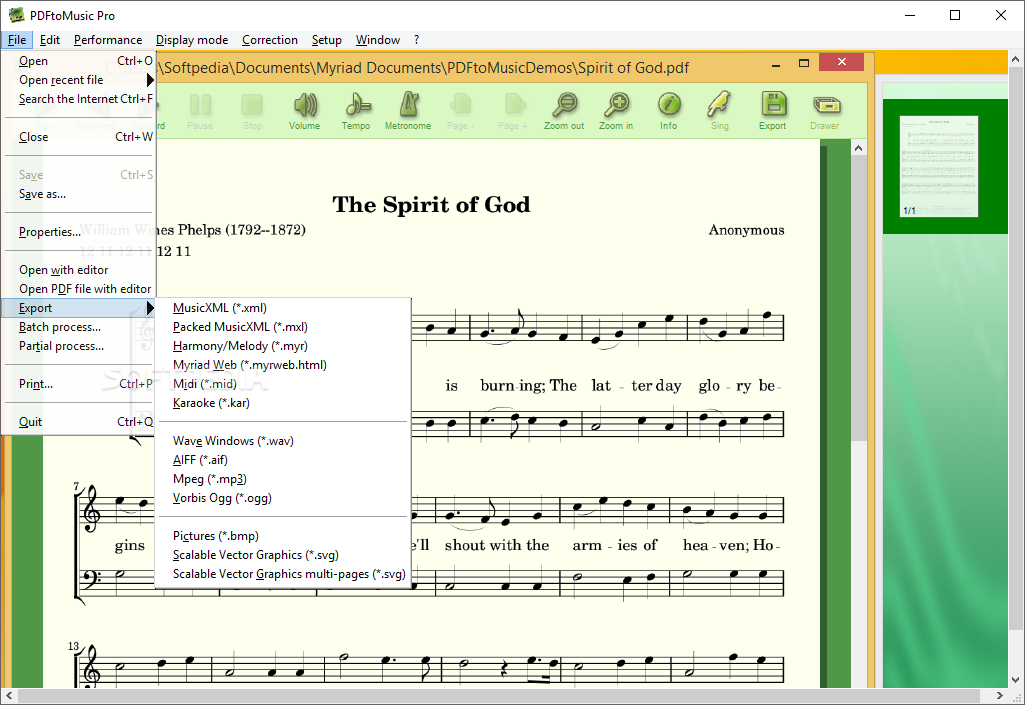Click the Page + icon
The image size is (1025, 705).
click(x=514, y=105)
